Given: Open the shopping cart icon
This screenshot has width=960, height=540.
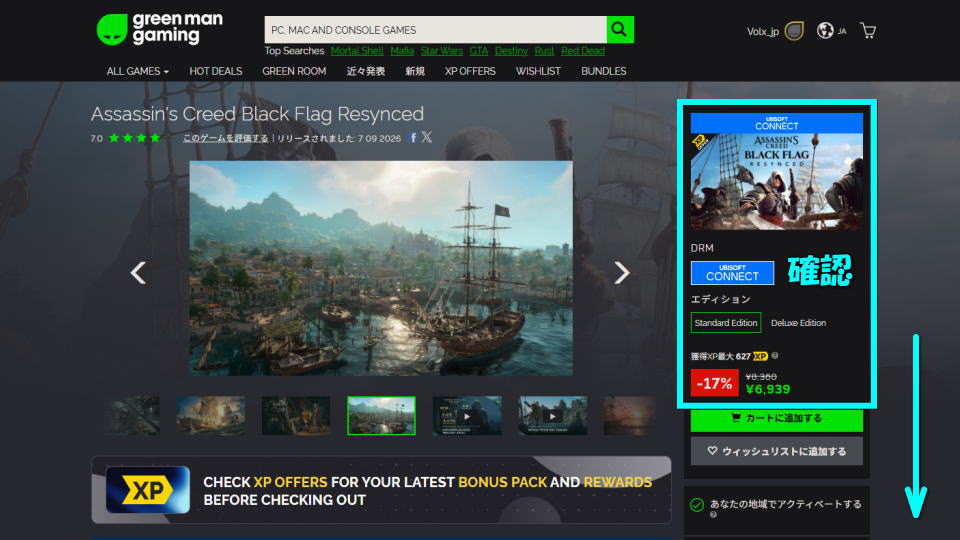Looking at the screenshot, I should 868,30.
